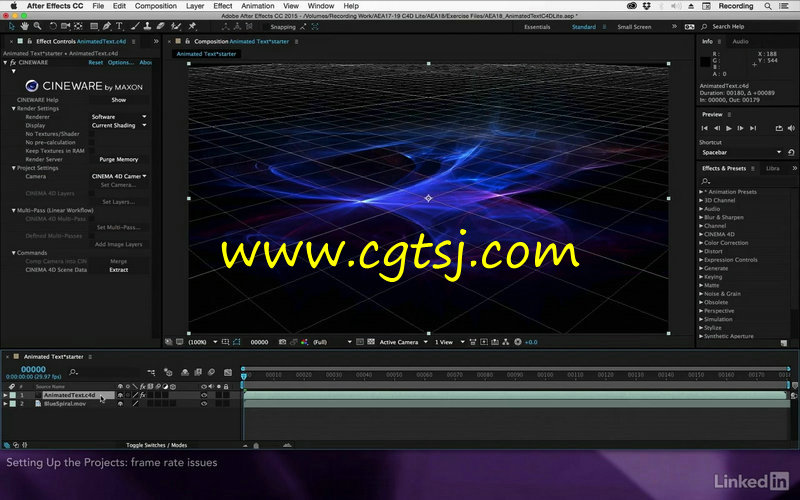Image resolution: width=800 pixels, height=500 pixels.
Task: Open the composition flowchart icon in viewer bar
Action: click(x=506, y=342)
